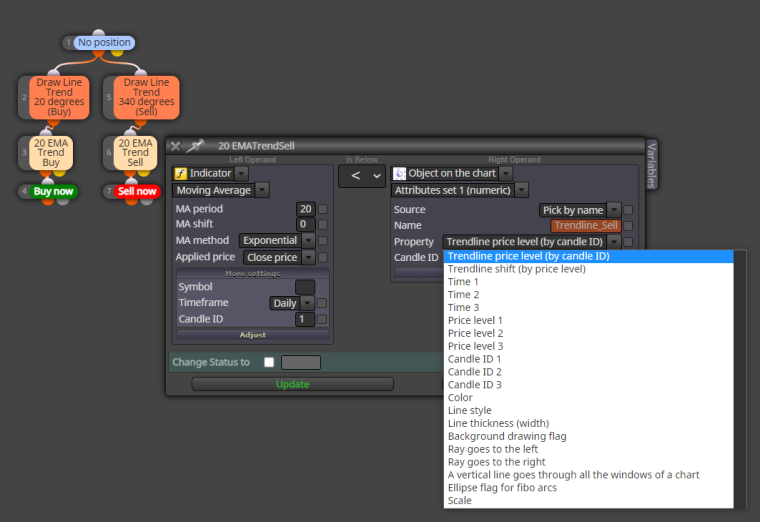
Task: Choose Time 1 from property list
Action: (x=588, y=282)
